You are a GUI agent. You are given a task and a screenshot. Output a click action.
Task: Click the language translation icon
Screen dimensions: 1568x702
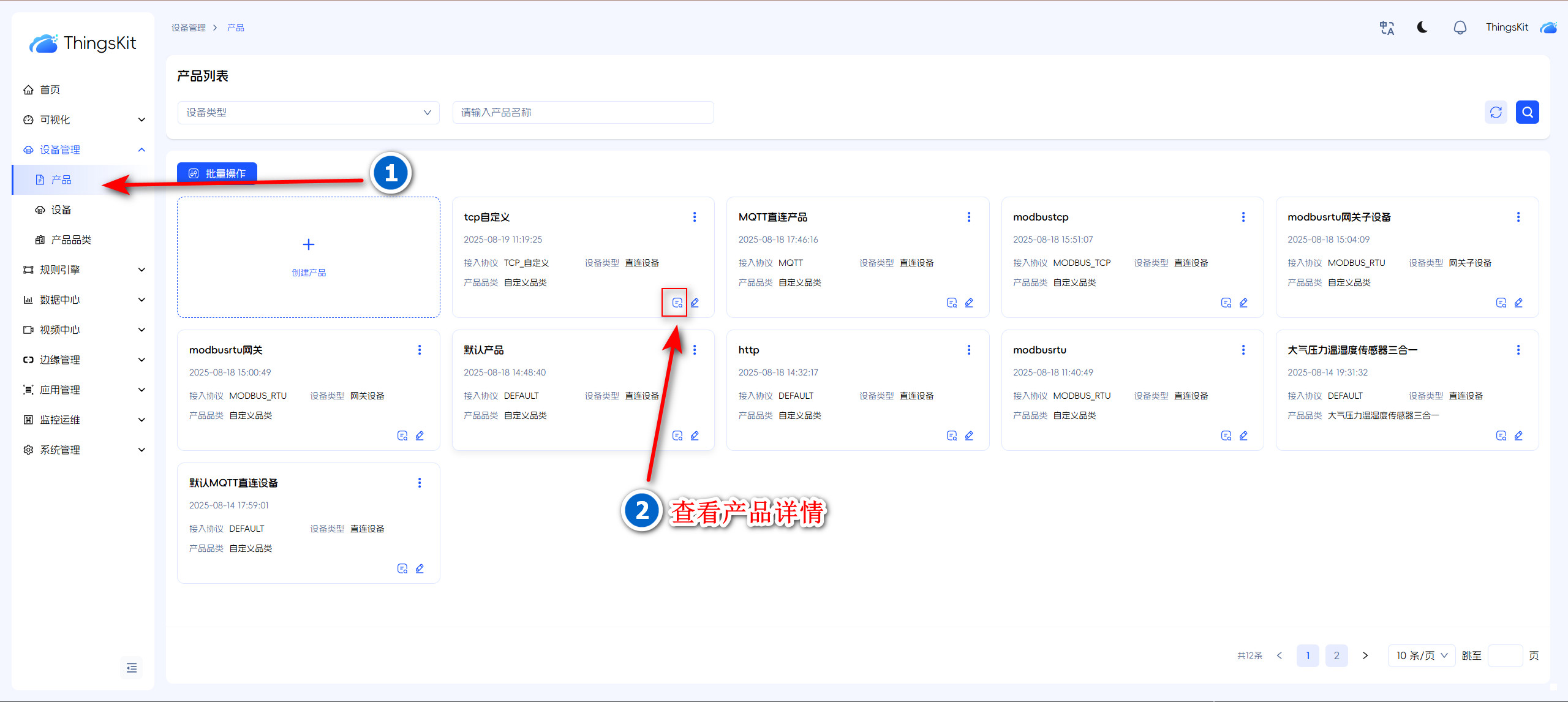[x=1387, y=28]
